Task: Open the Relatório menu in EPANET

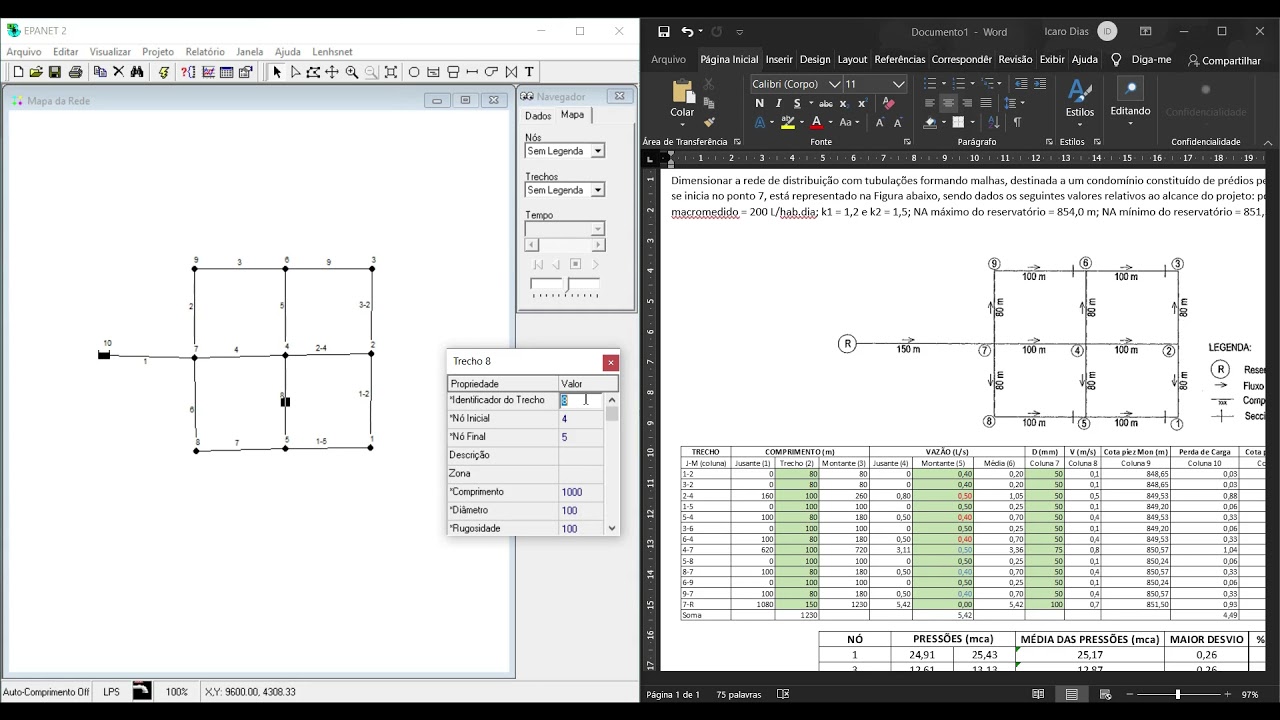Action: click(x=205, y=52)
